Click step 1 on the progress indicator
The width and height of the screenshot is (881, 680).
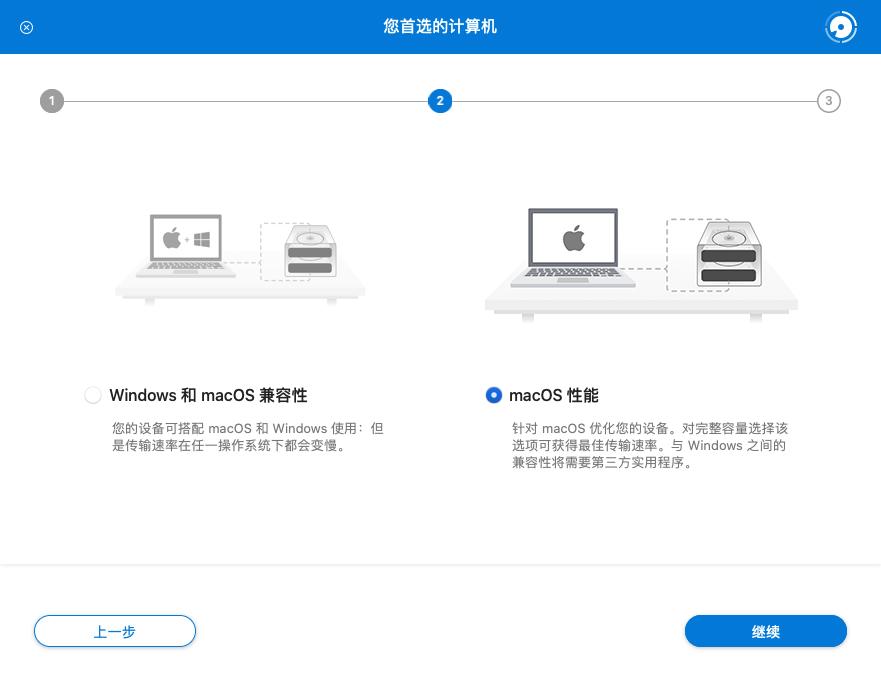(x=52, y=100)
